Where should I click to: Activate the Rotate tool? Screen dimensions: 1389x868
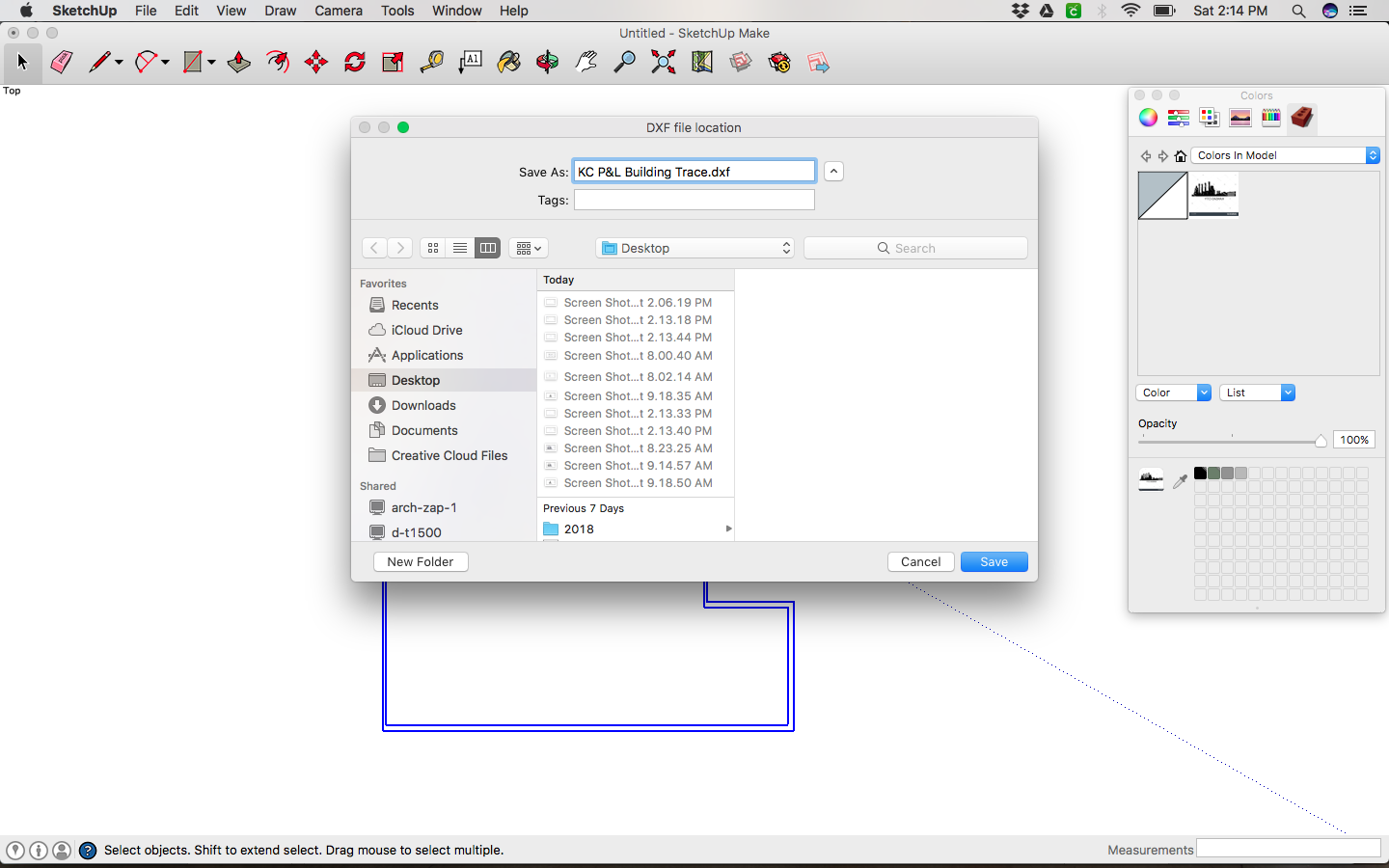pyautogui.click(x=355, y=63)
